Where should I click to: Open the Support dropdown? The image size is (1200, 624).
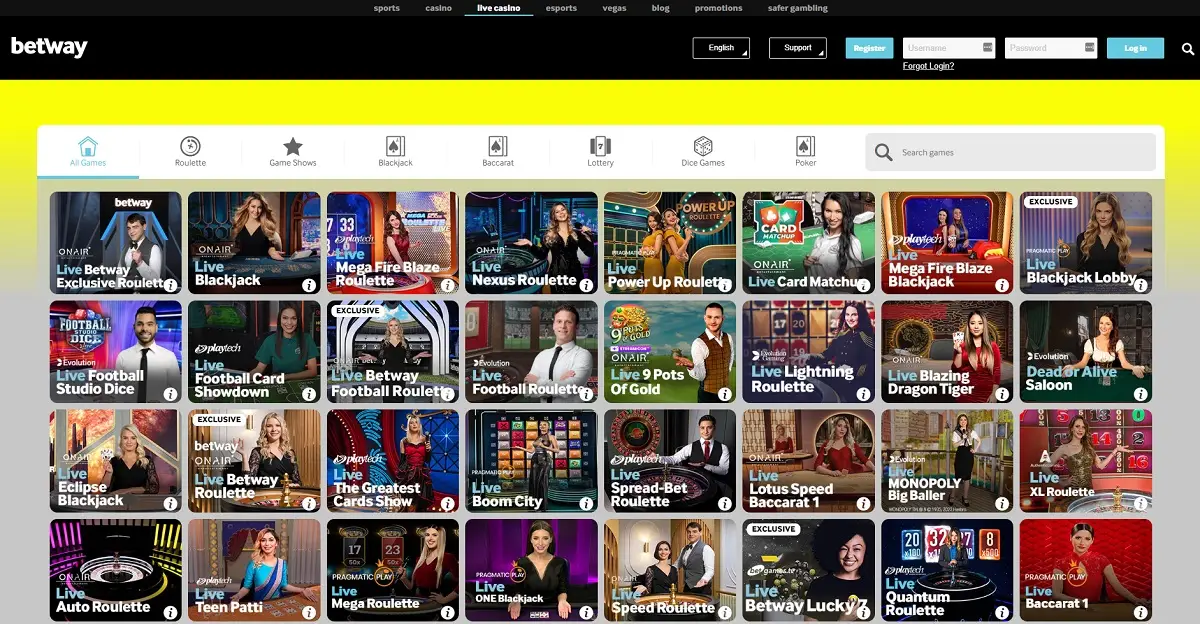[798, 48]
